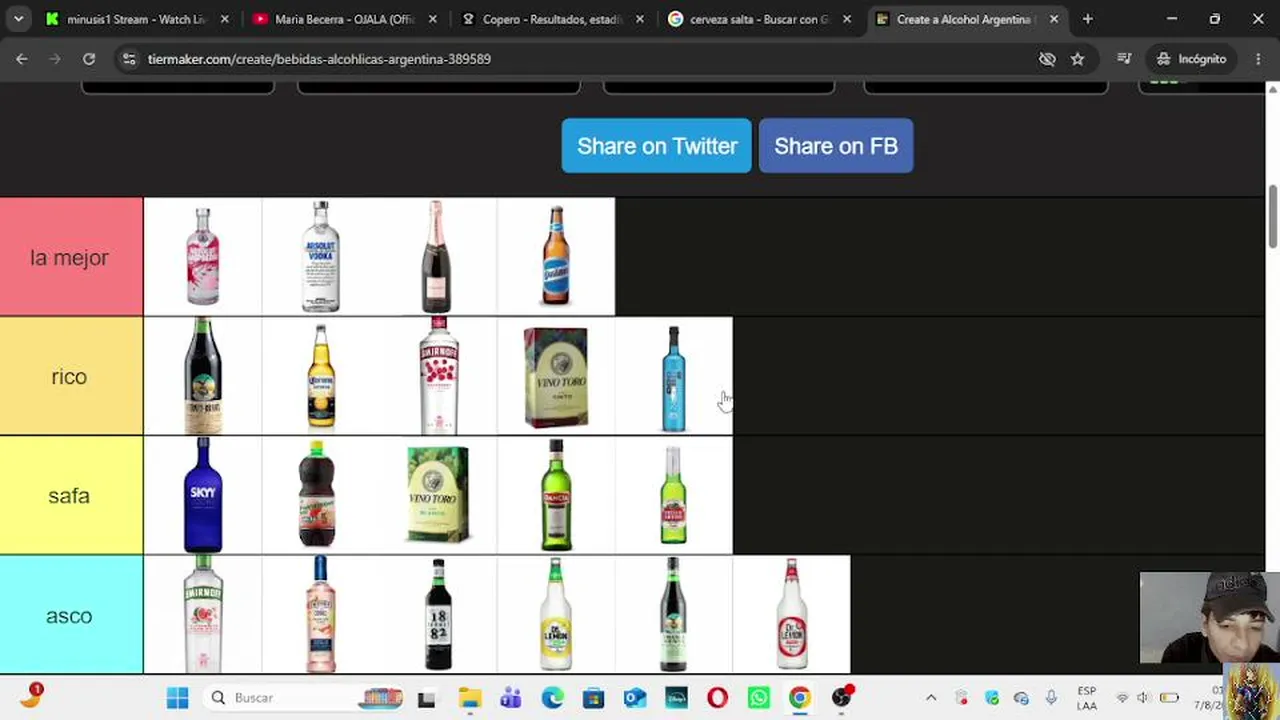Click the Incógnito profile button
The image size is (1280, 720).
1191,59
